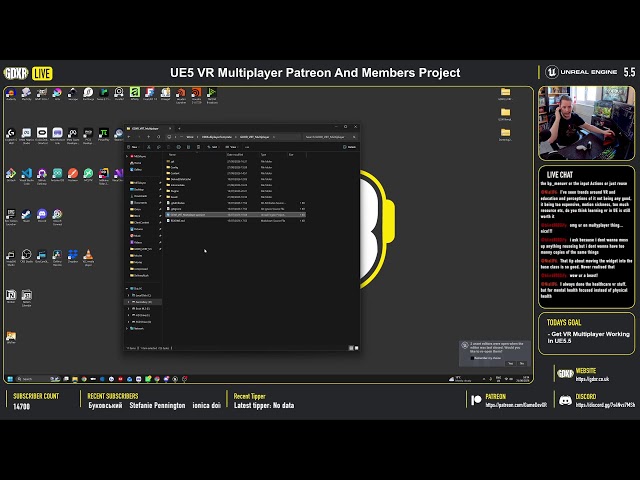
Task: Open the View dropdown in Explorer
Action: 231,147
